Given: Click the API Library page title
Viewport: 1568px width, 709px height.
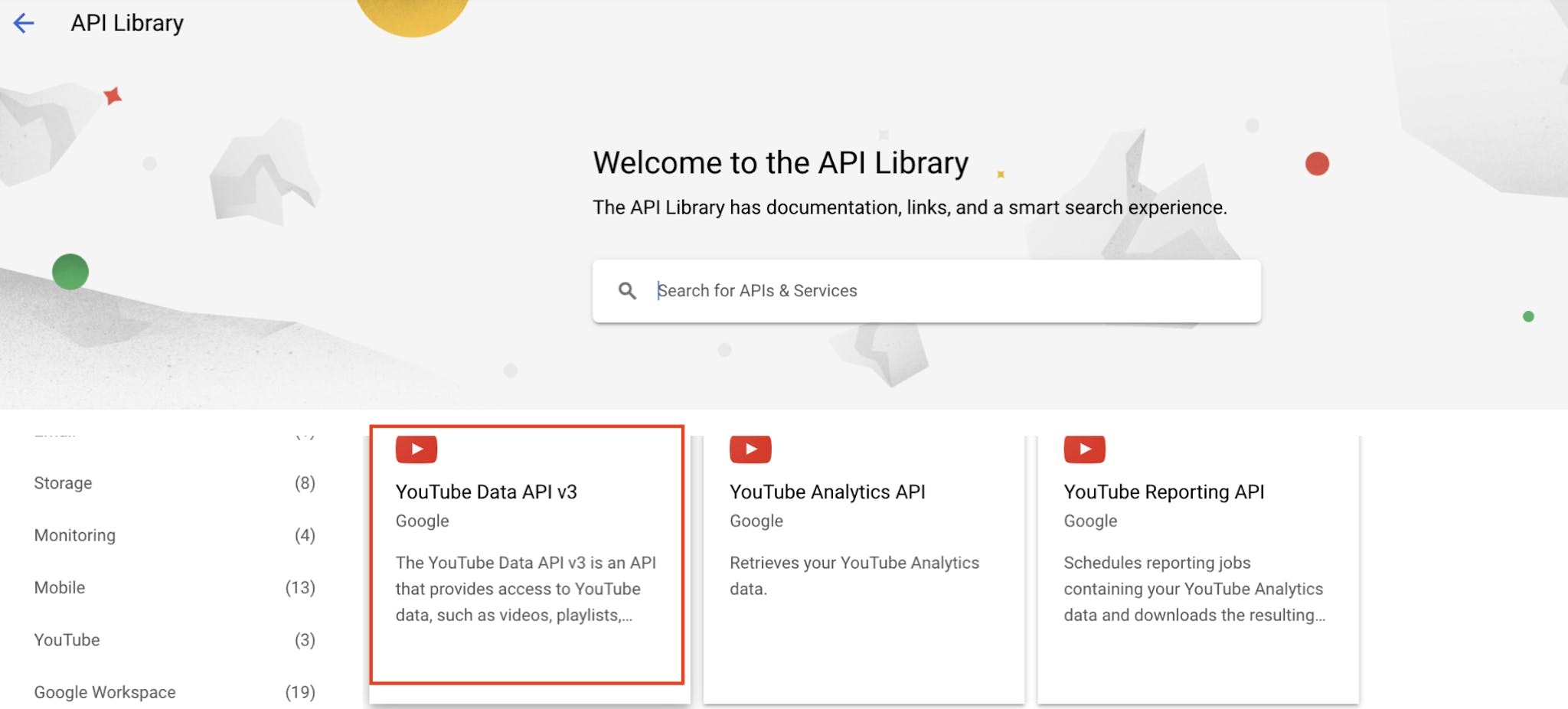Looking at the screenshot, I should coord(126,23).
